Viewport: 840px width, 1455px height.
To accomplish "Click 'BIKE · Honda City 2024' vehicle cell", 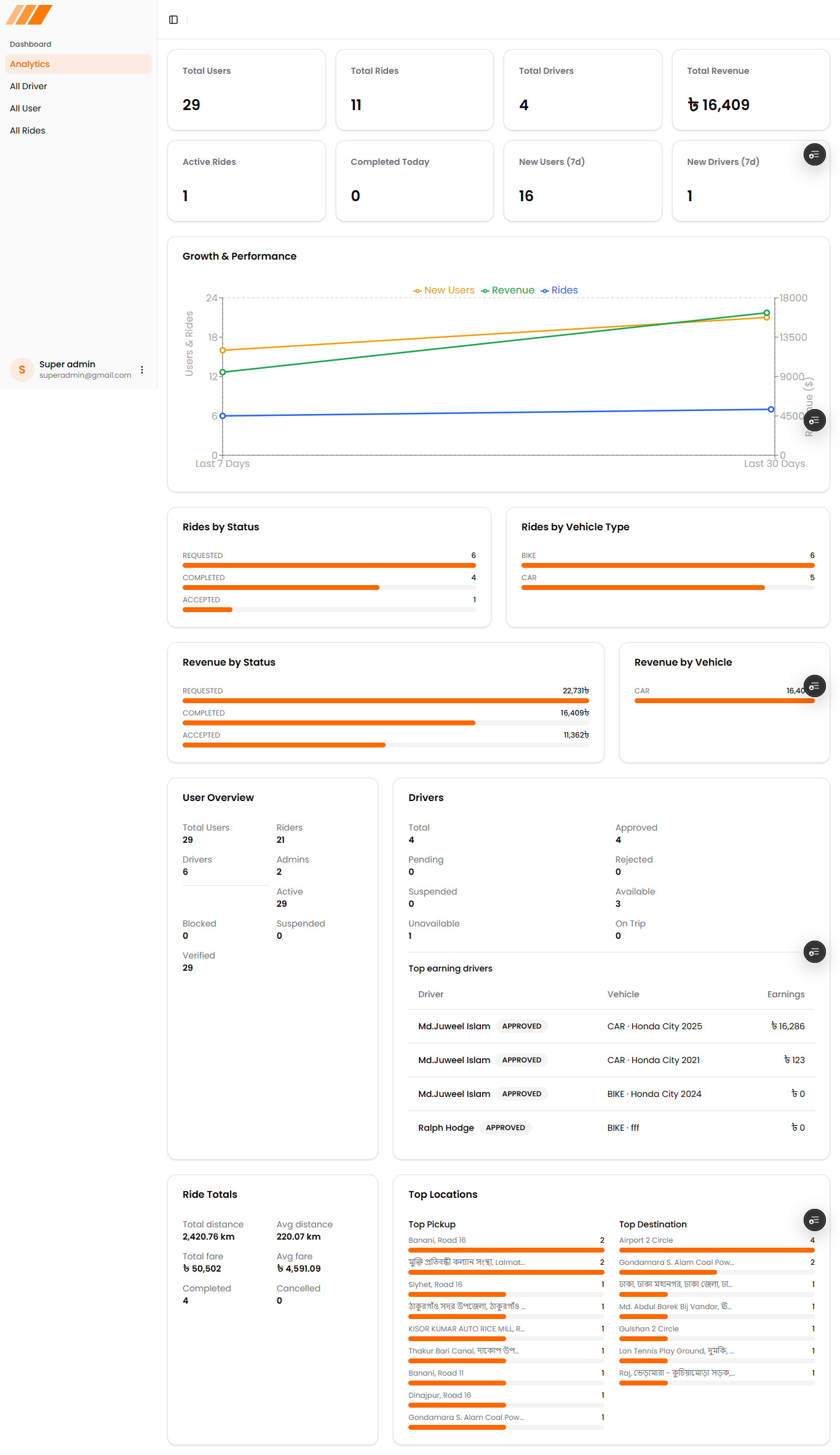I will 654,1094.
